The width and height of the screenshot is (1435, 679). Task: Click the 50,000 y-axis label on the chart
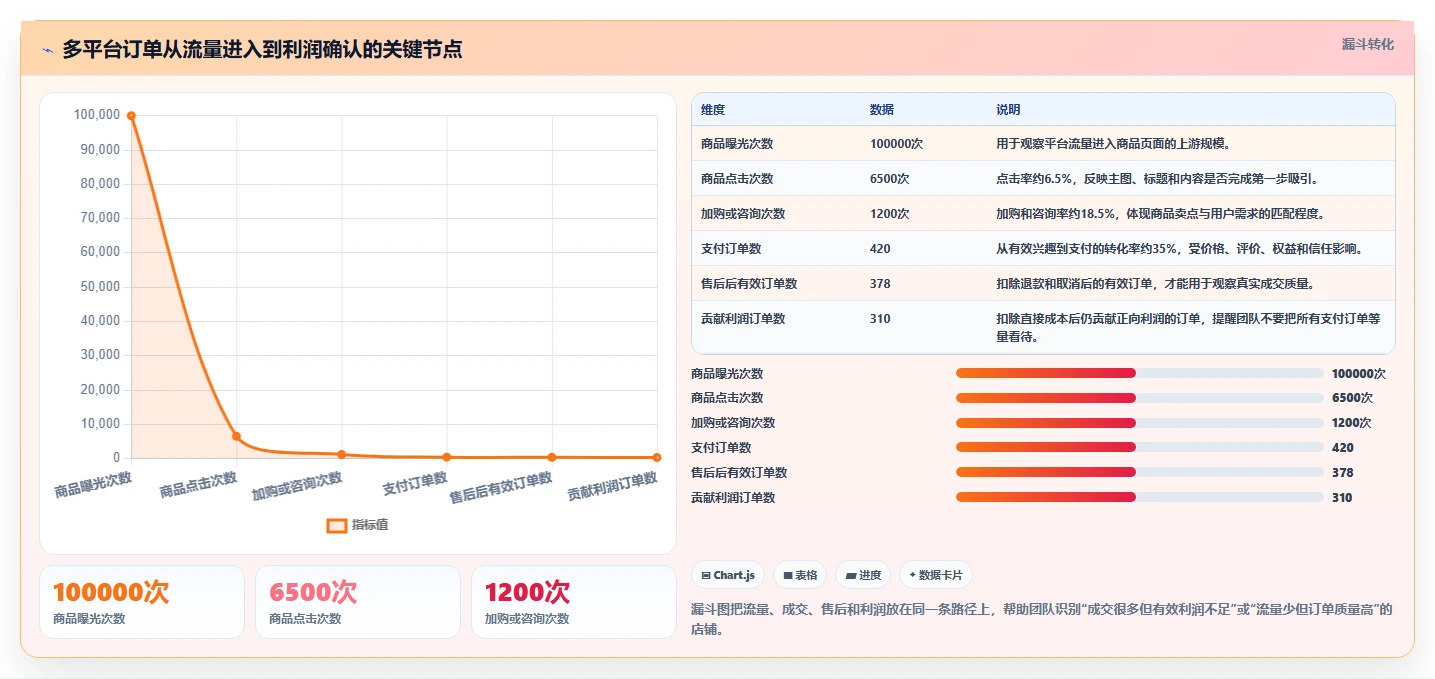99,286
